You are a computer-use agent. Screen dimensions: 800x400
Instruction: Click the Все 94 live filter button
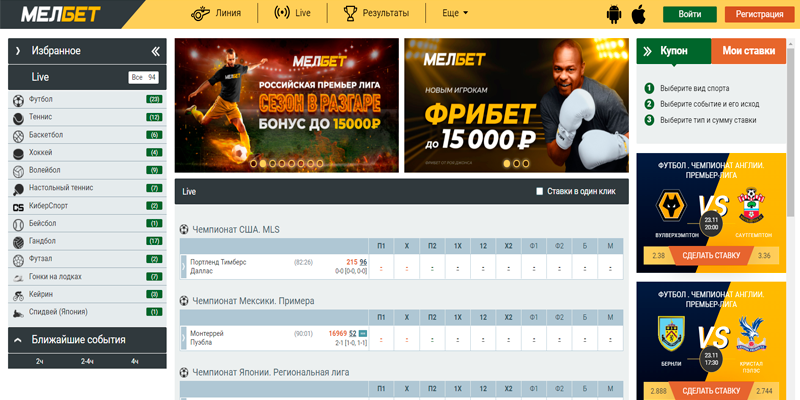point(143,78)
